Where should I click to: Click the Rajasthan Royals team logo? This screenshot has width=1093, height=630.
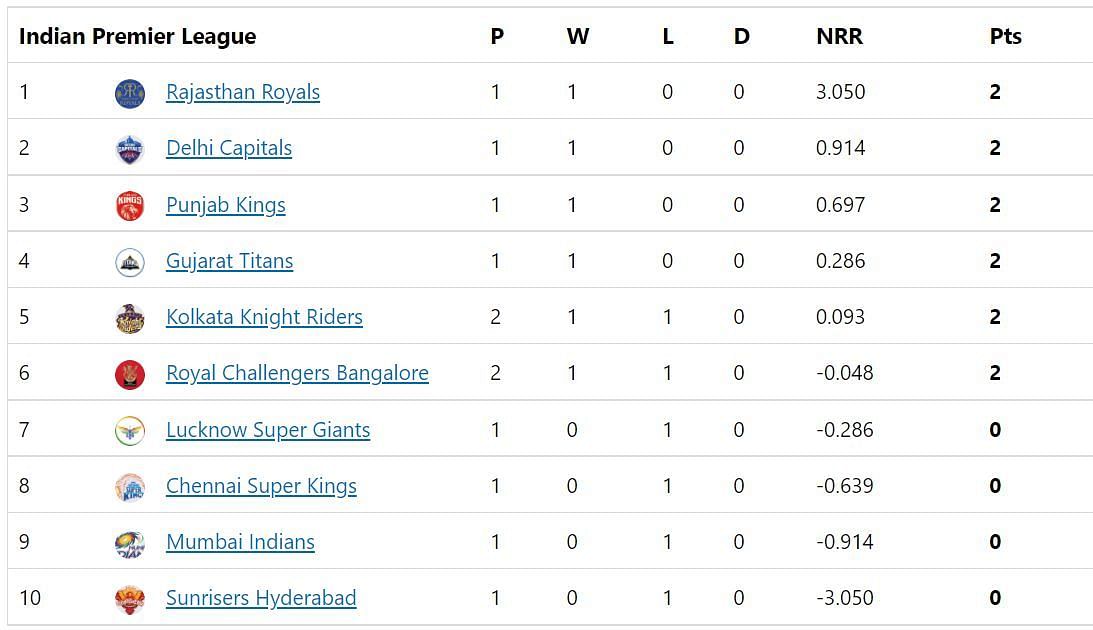[x=130, y=93]
